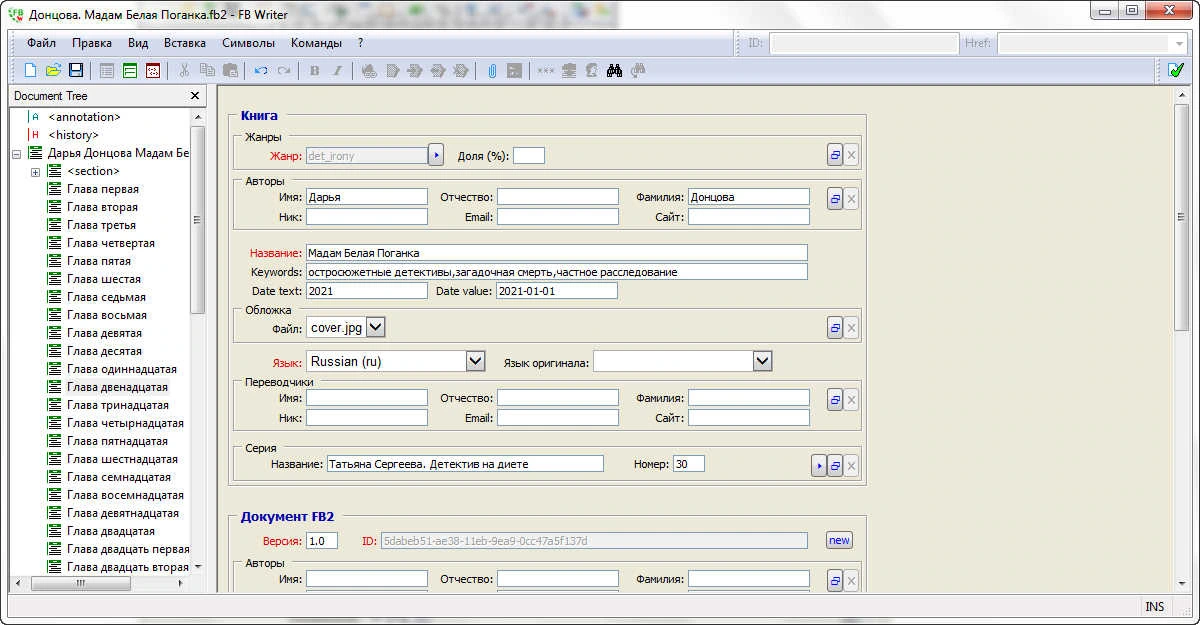Image resolution: width=1200 pixels, height=625 pixels.
Task: Open the Href dropdown in the toolbar
Action: (x=1178, y=44)
